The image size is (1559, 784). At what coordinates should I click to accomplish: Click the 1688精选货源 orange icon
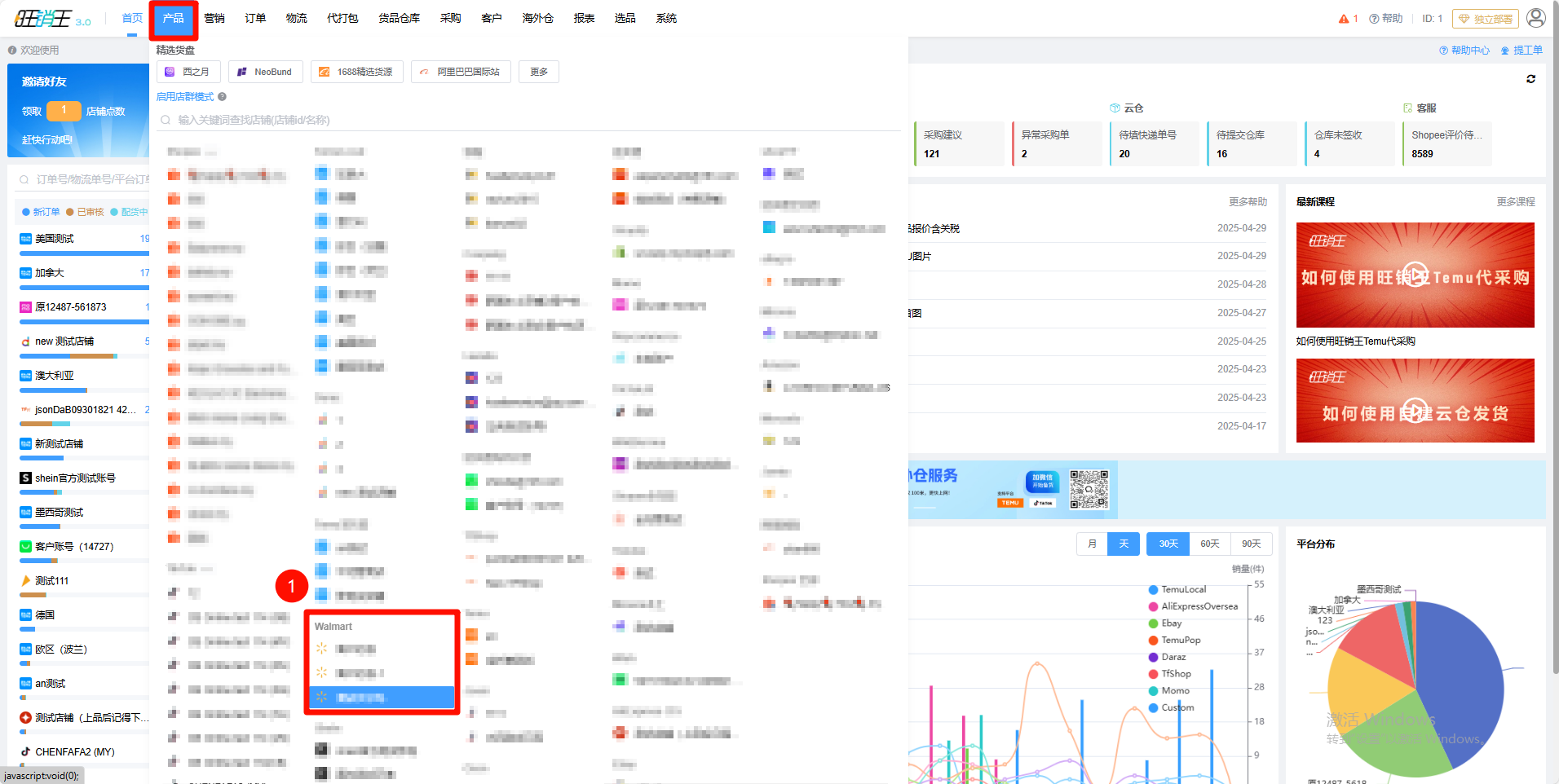325,72
